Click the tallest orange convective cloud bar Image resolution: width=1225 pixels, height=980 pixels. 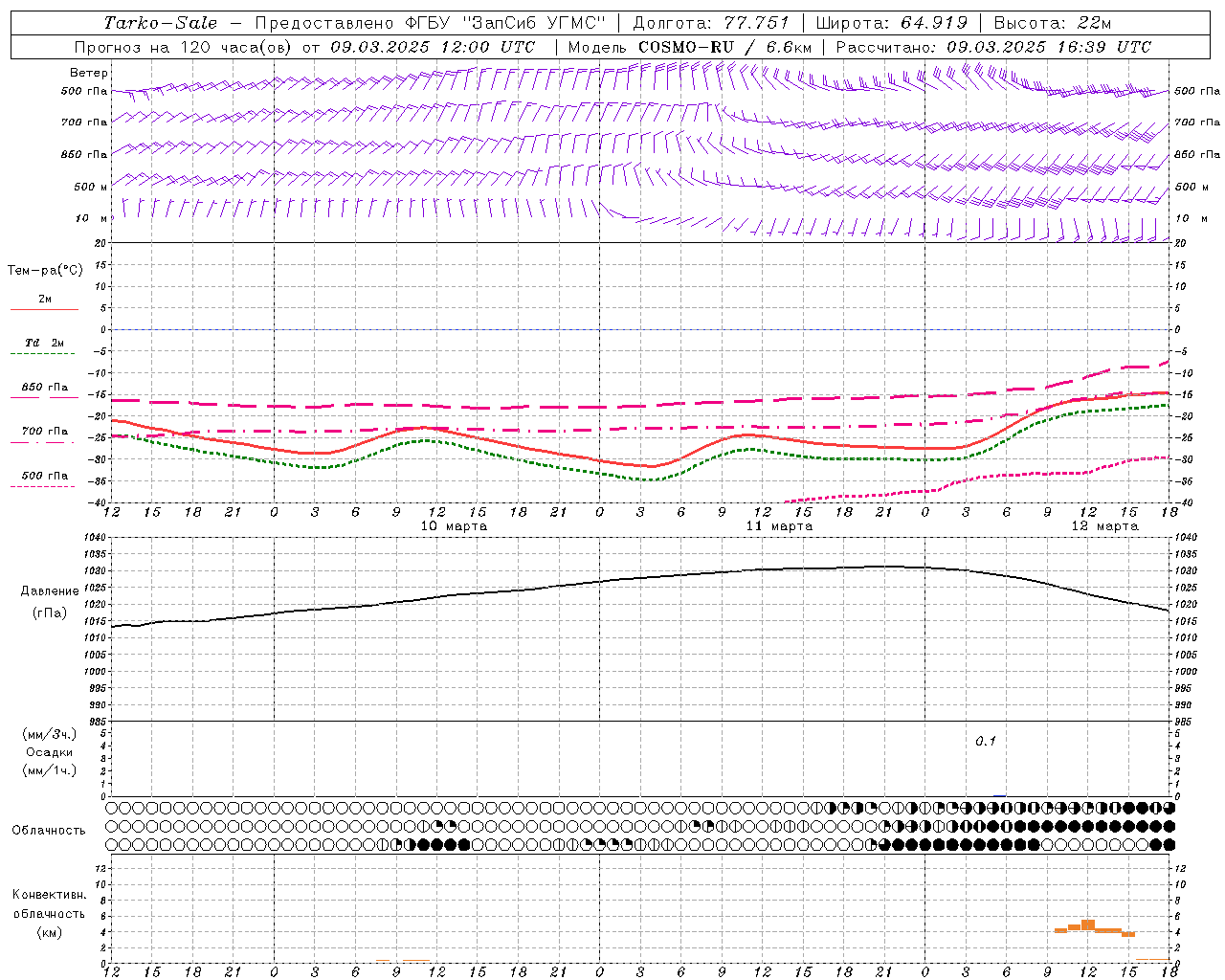1088,924
